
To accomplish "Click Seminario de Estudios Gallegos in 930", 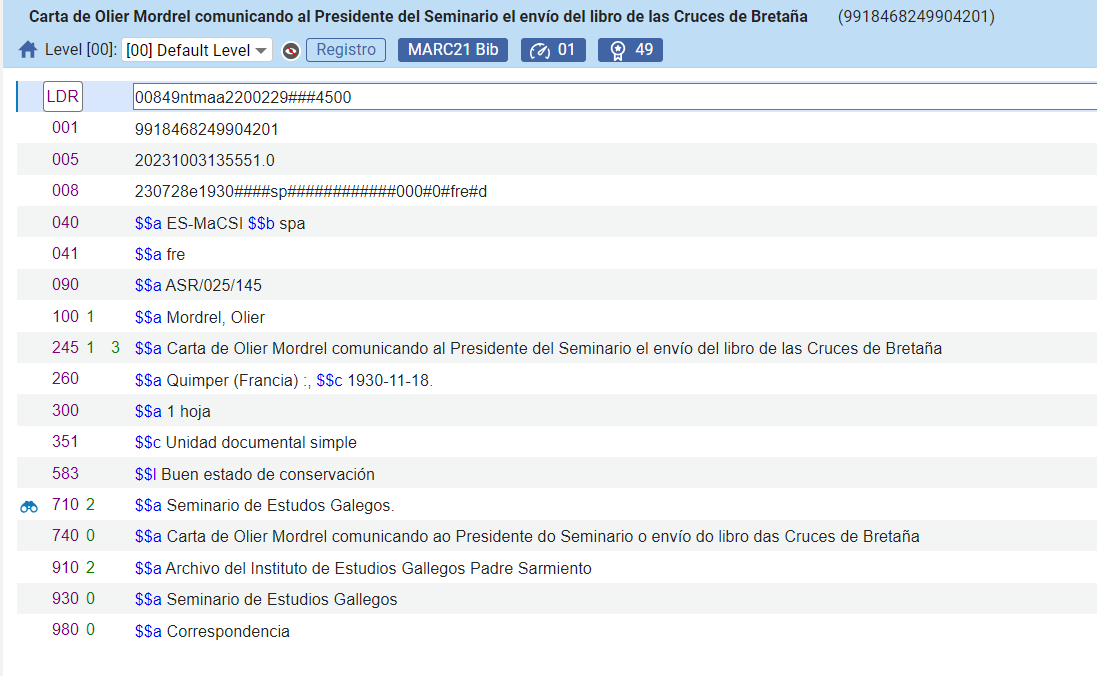I will click(281, 600).
